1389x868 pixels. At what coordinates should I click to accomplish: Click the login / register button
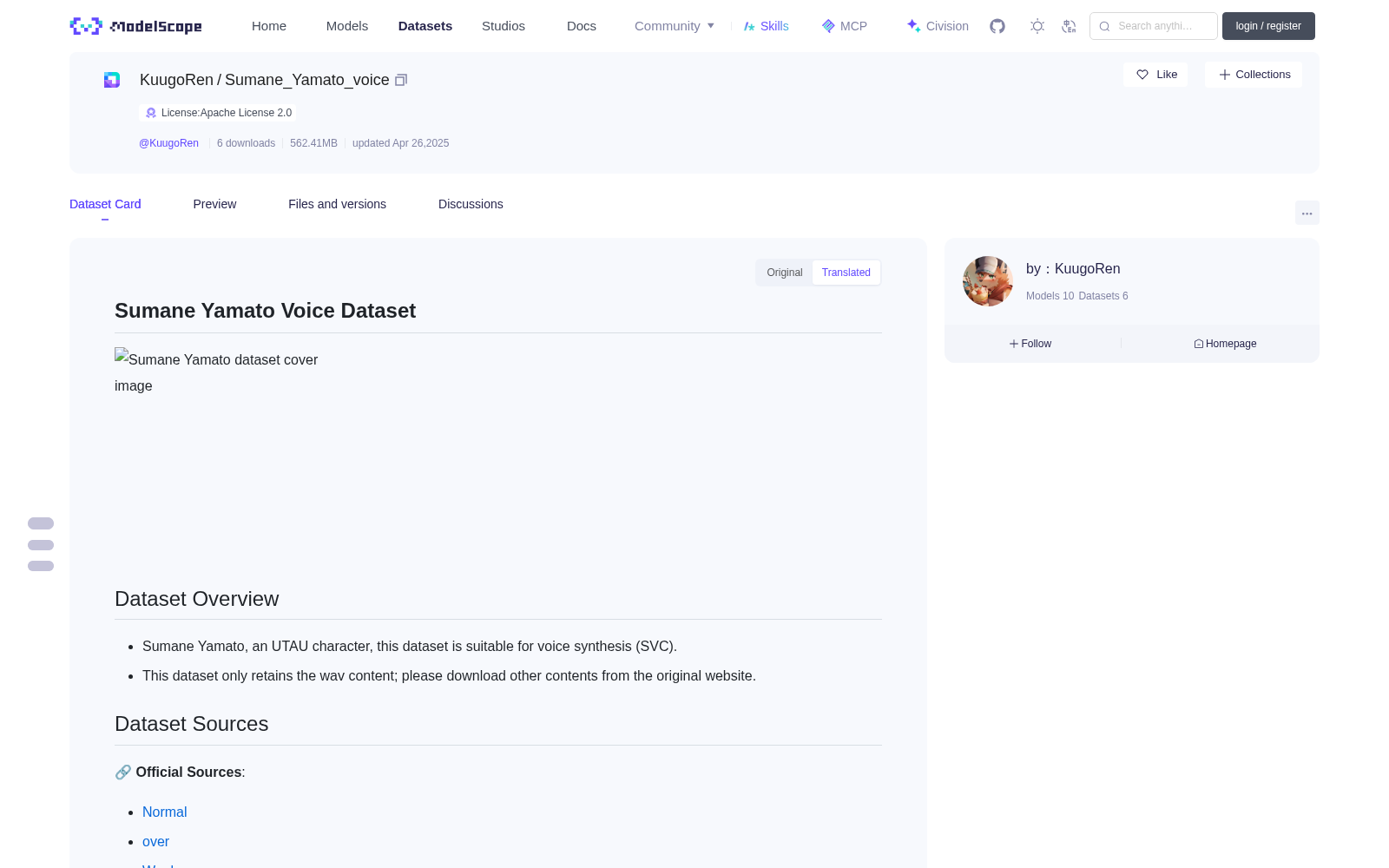[1268, 26]
